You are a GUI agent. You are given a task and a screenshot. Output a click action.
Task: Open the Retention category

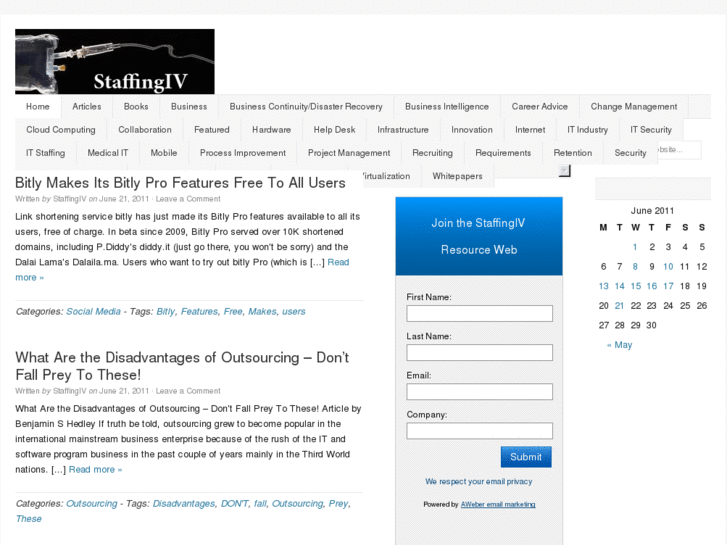(x=573, y=153)
